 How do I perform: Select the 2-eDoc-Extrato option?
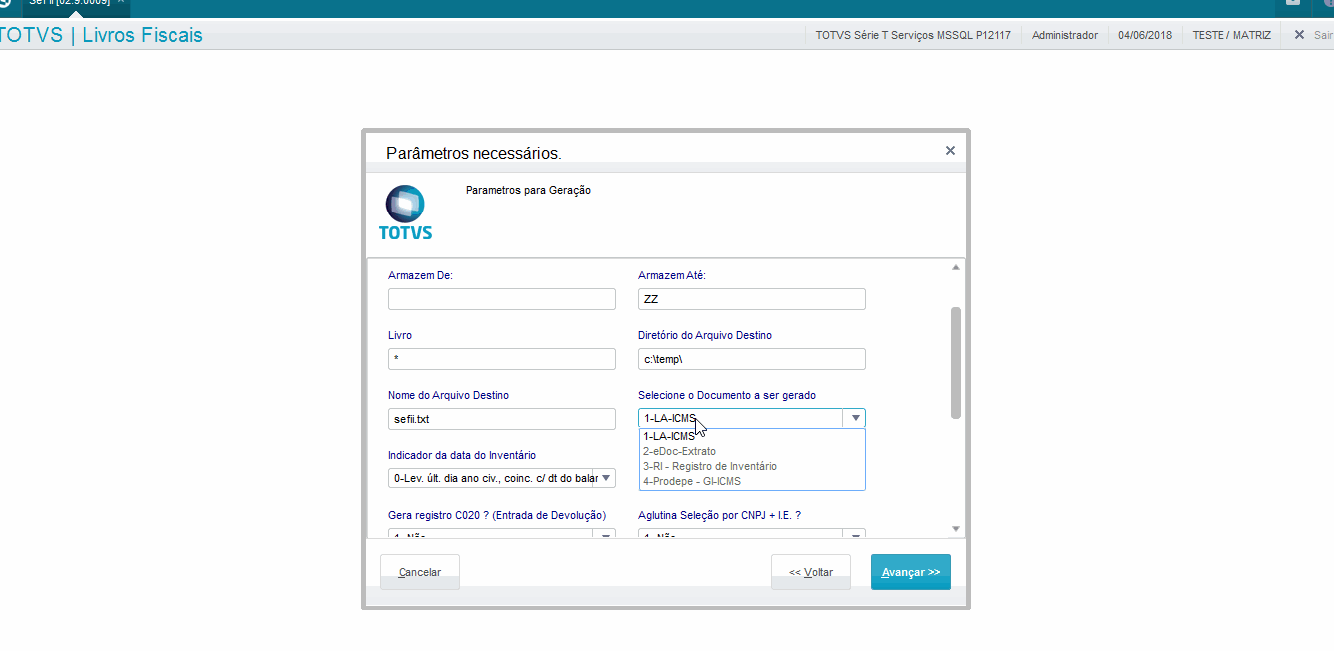[752, 451]
